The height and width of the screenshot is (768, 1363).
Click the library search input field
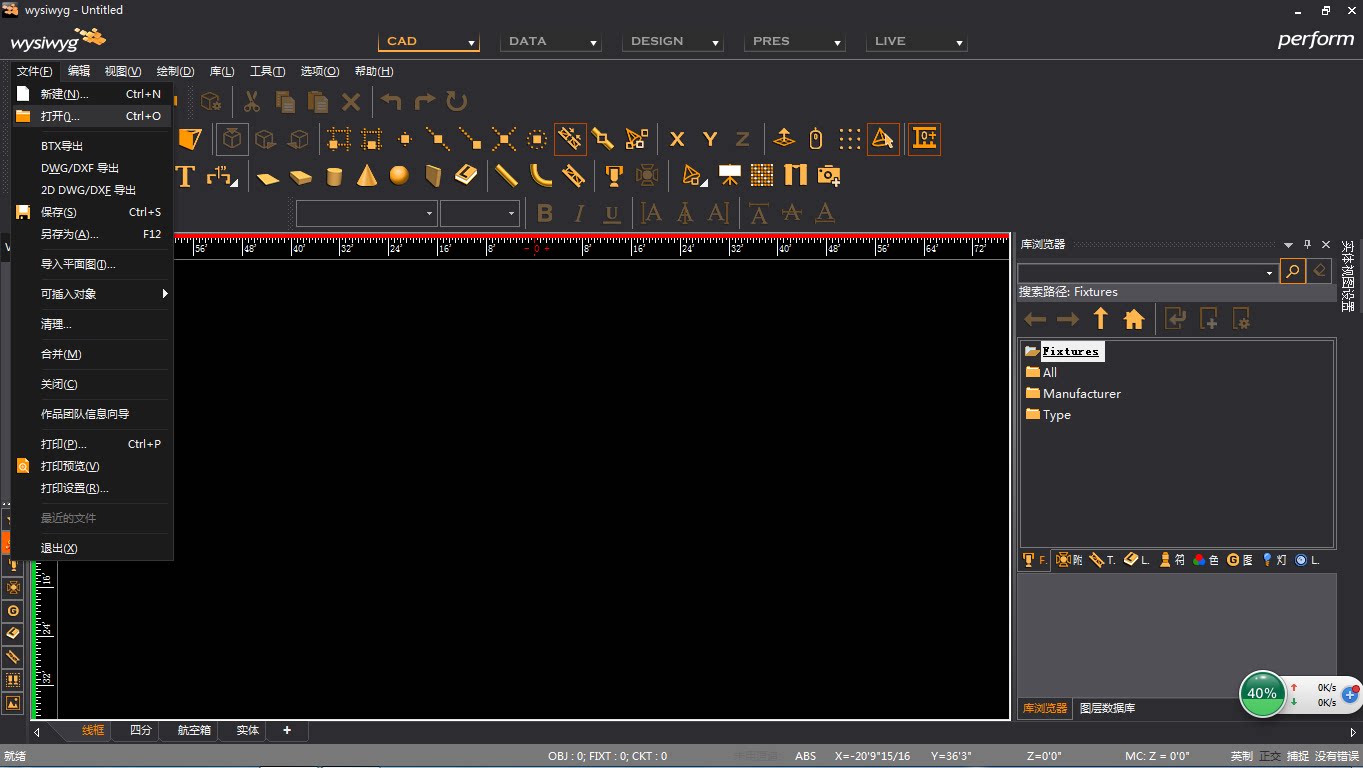pos(1141,272)
